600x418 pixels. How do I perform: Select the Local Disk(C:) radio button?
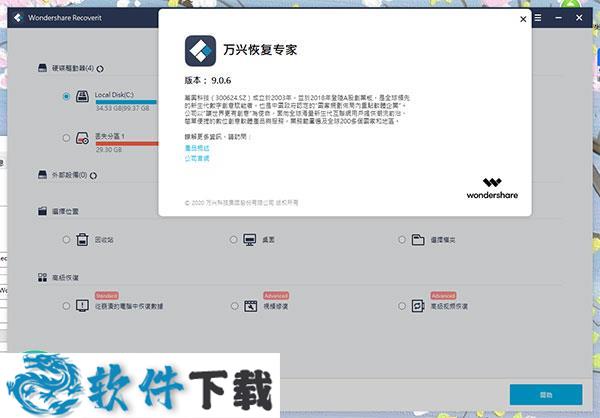coord(66,96)
